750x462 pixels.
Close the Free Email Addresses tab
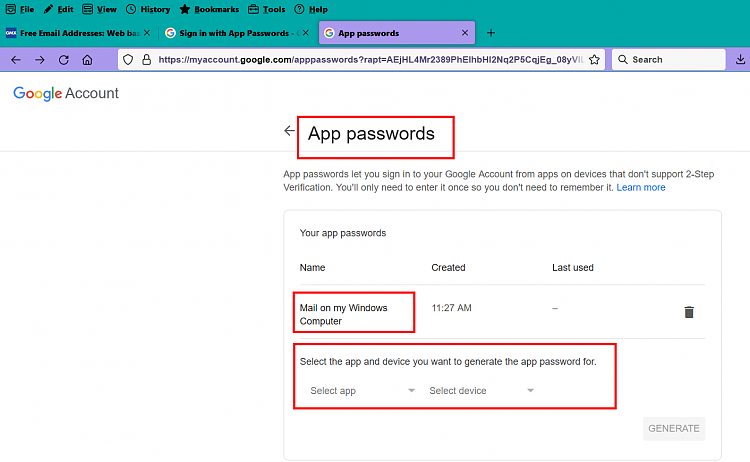[x=147, y=33]
